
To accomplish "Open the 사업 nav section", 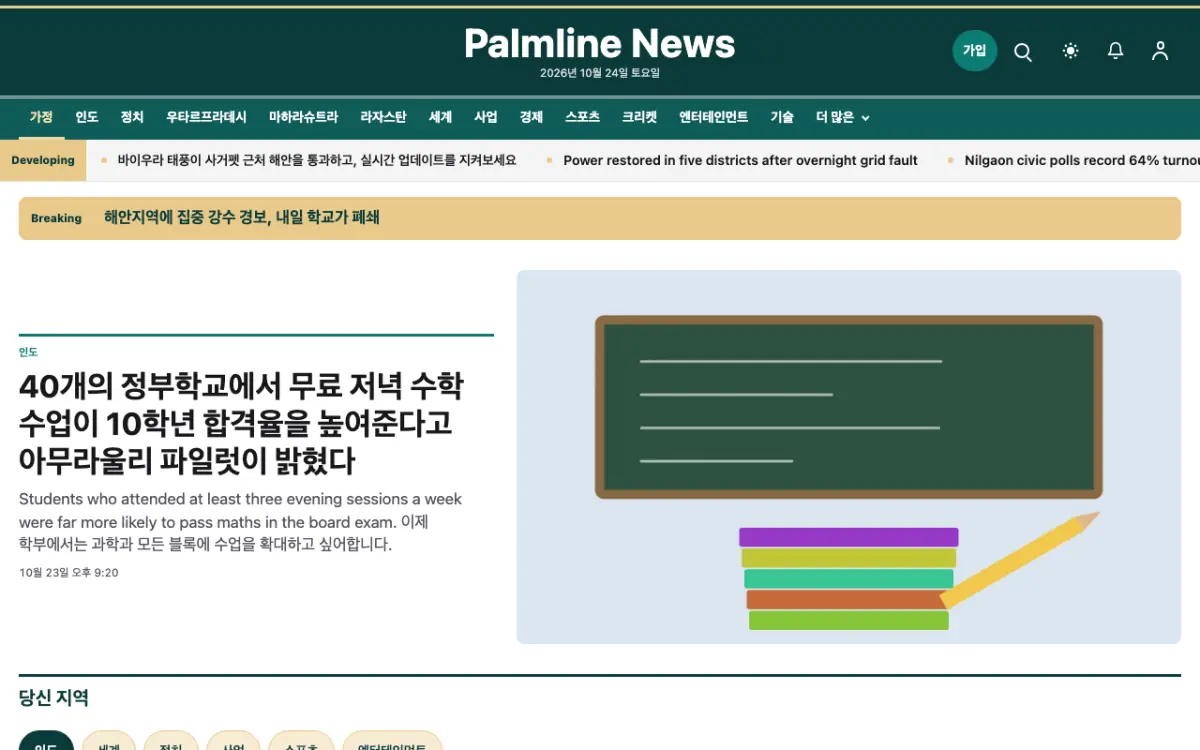I will pos(486,117).
